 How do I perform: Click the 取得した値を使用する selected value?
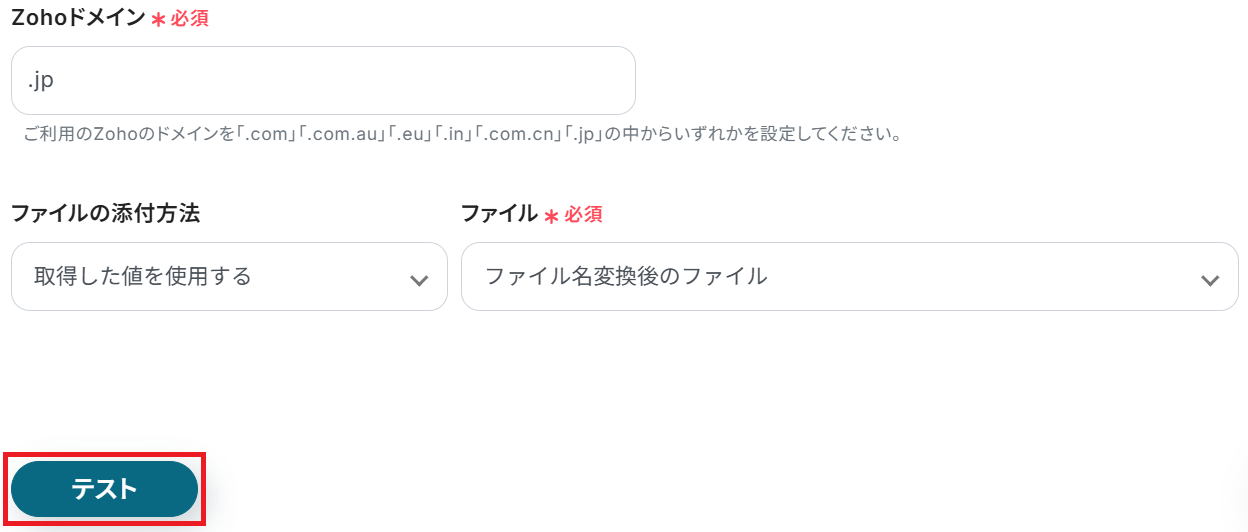[x=143, y=276]
